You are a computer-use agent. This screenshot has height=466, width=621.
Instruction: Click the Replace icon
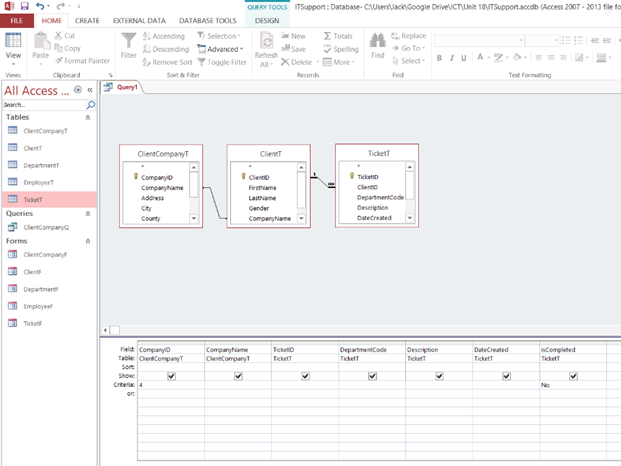395,36
